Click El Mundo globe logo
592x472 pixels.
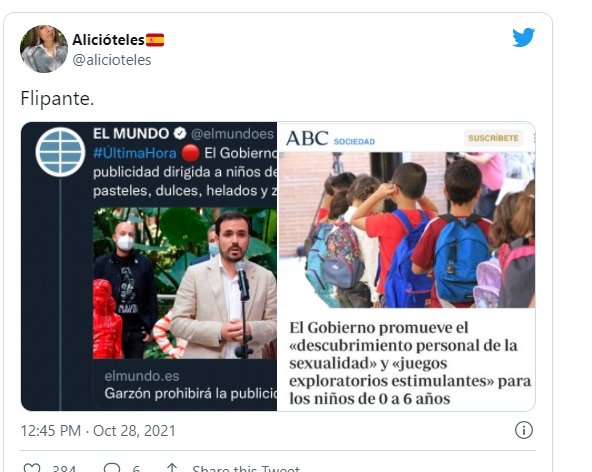[60, 152]
